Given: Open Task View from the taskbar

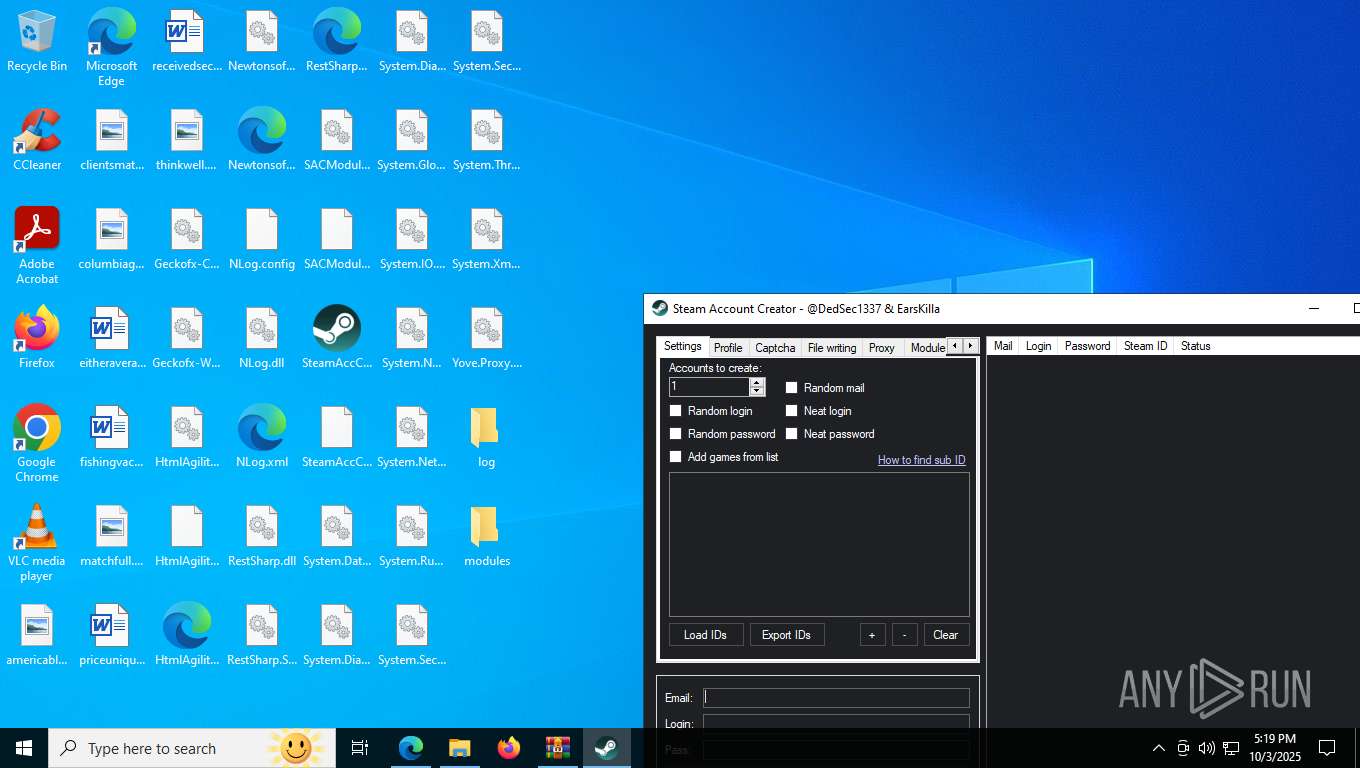Looking at the screenshot, I should point(360,748).
